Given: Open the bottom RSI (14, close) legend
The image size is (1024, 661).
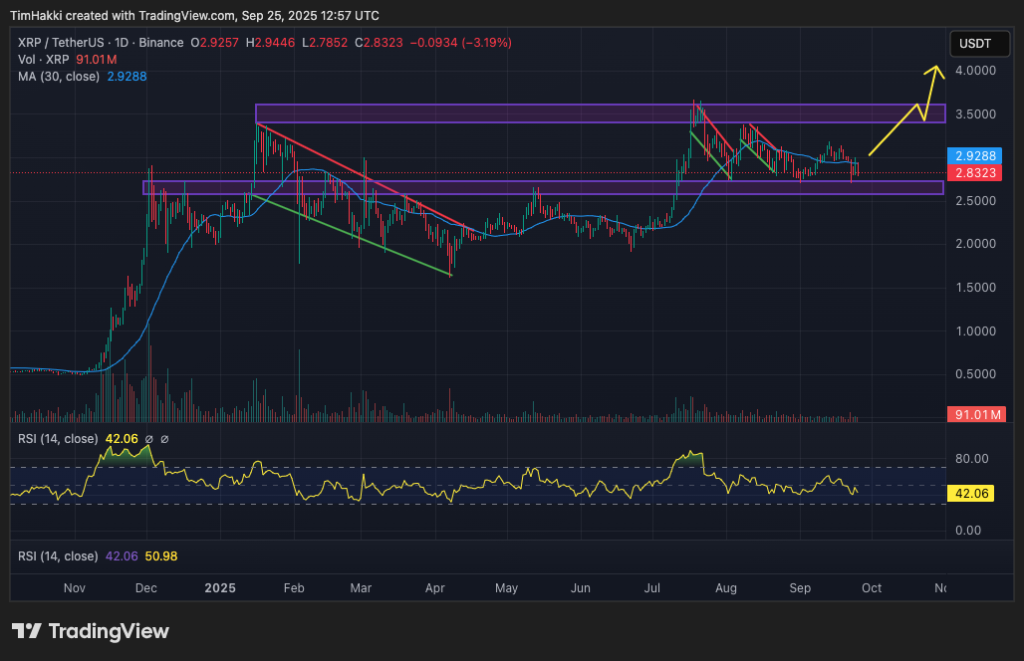Looking at the screenshot, I should (x=56, y=556).
